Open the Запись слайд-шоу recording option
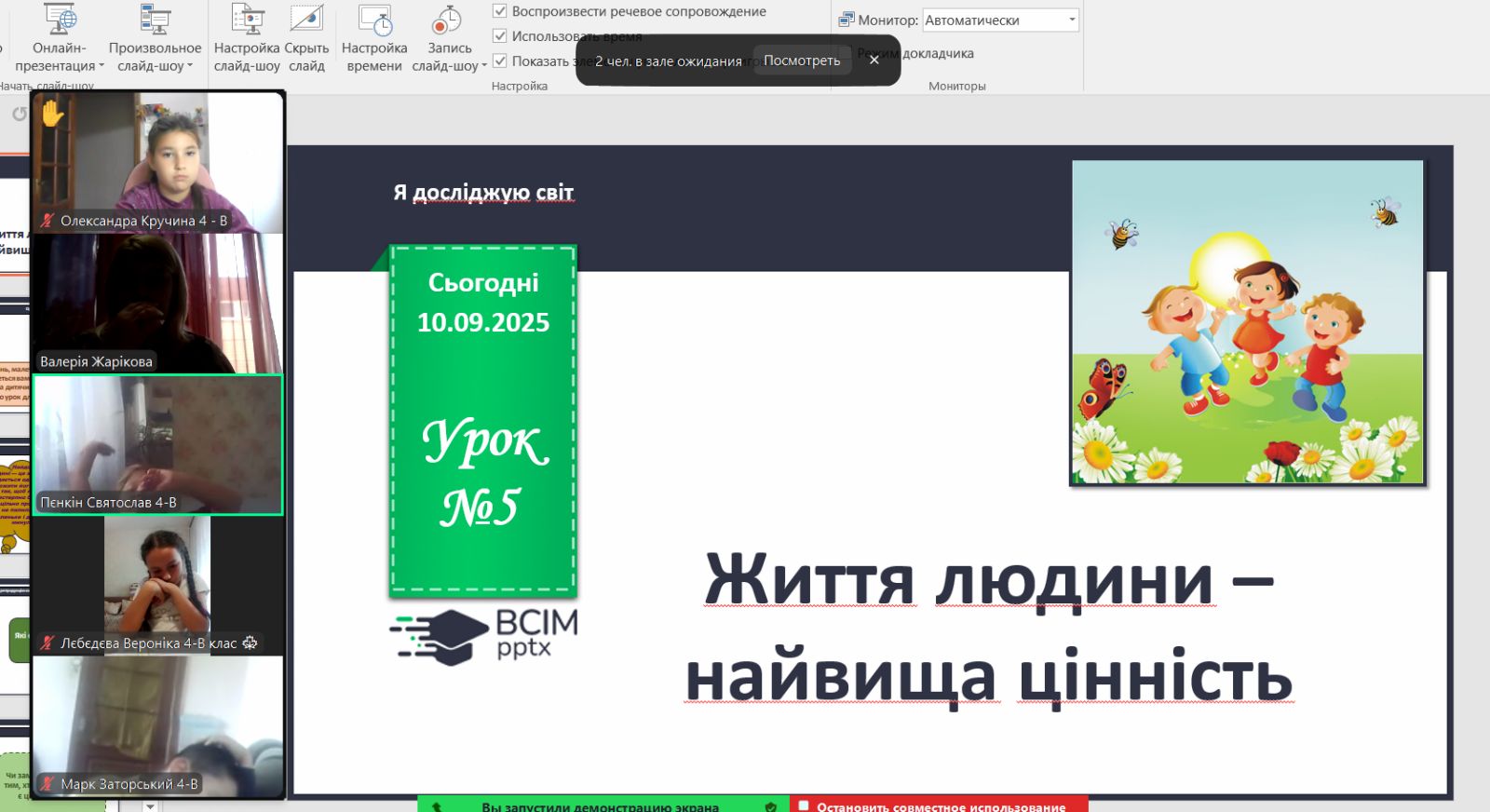The image size is (1490, 812). [449, 38]
